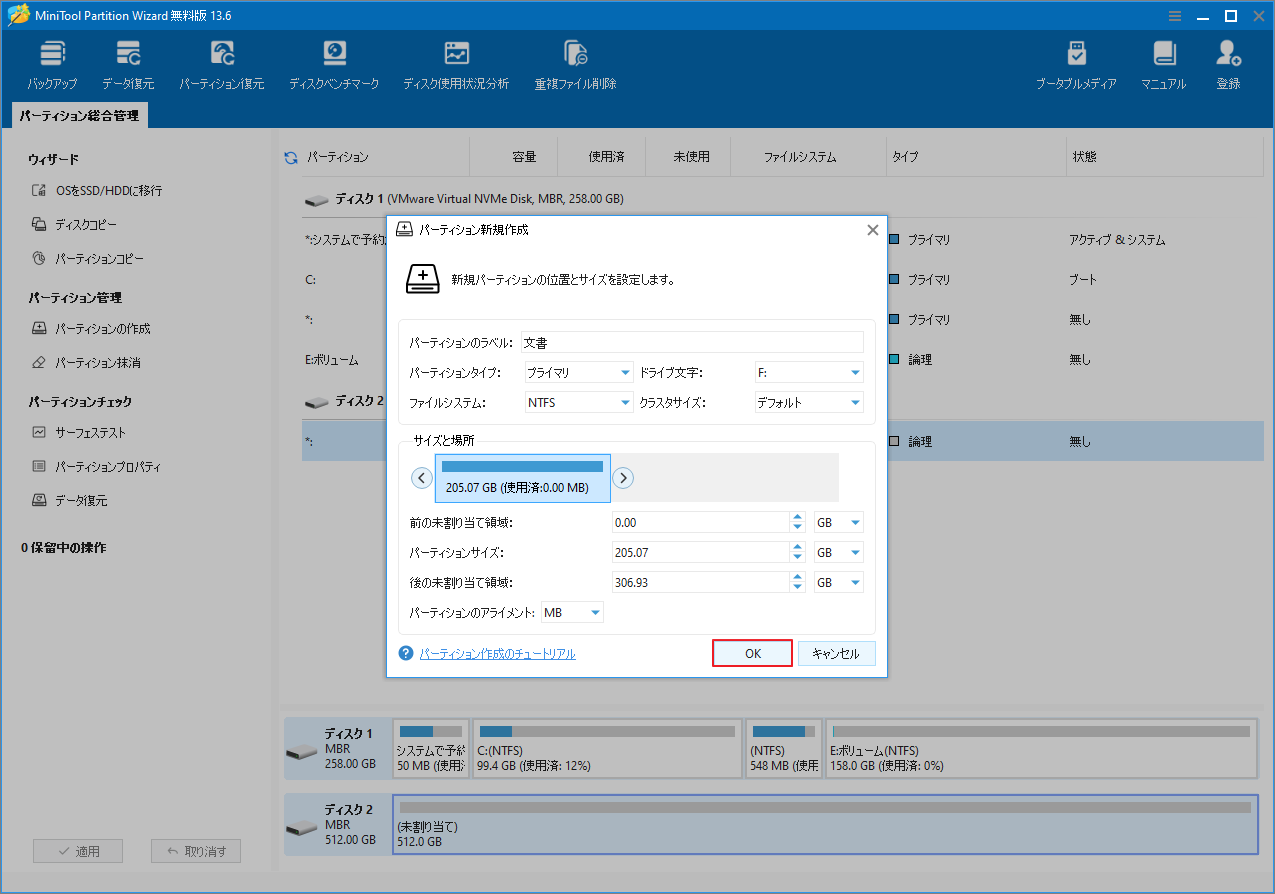1275x894 pixels.
Task: Open ディスク使用状況分析 disk space analyzer
Action: 456,63
